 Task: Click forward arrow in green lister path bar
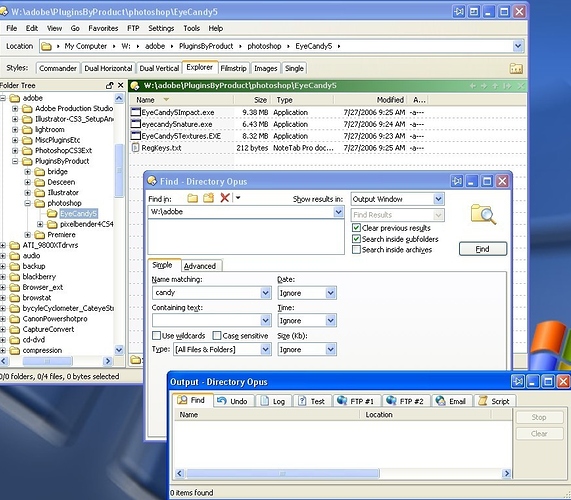pos(484,86)
